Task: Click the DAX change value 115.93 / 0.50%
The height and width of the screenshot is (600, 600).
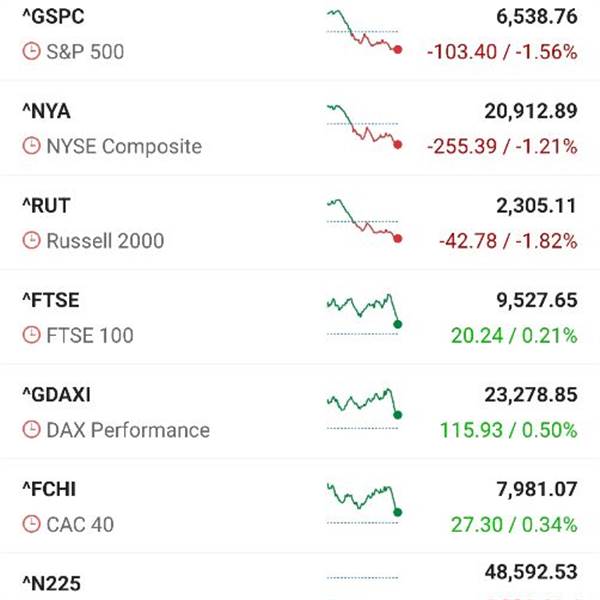Action: 508,430
